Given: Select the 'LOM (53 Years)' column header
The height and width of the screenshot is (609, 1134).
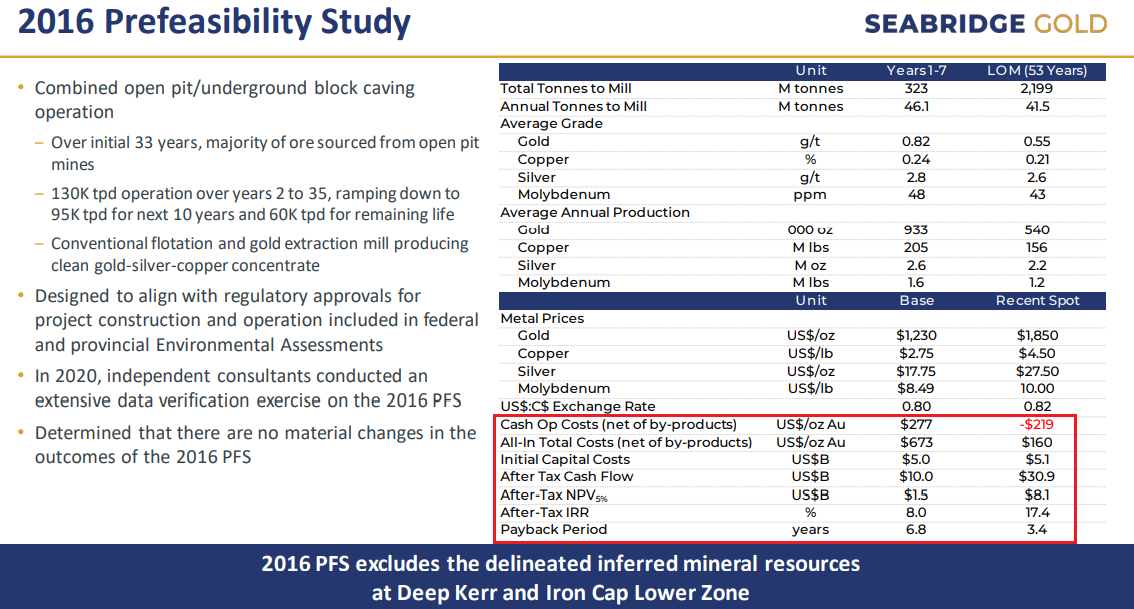Looking at the screenshot, I should tap(1037, 71).
